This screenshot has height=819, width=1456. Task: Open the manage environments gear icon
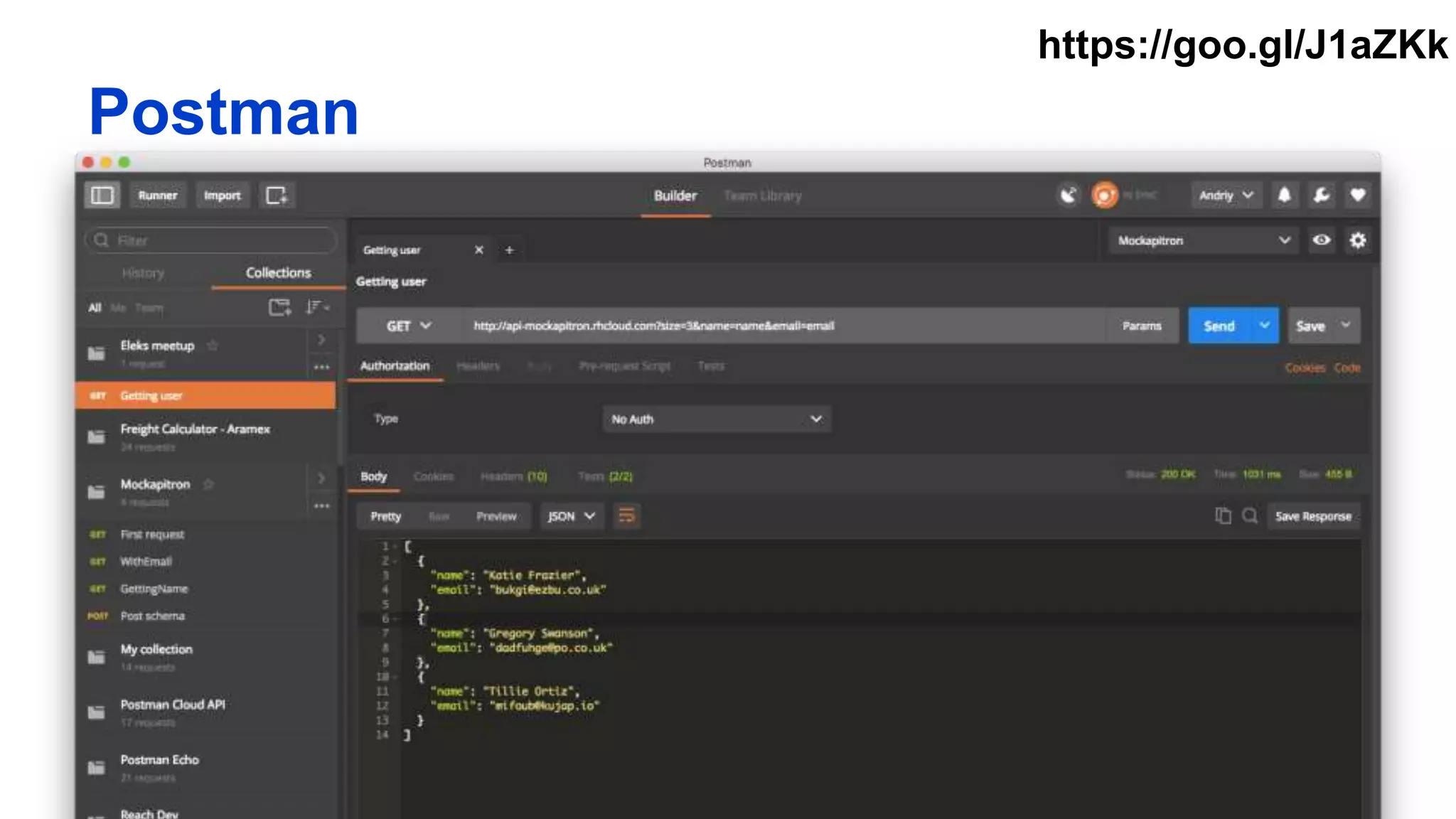pyautogui.click(x=1358, y=240)
